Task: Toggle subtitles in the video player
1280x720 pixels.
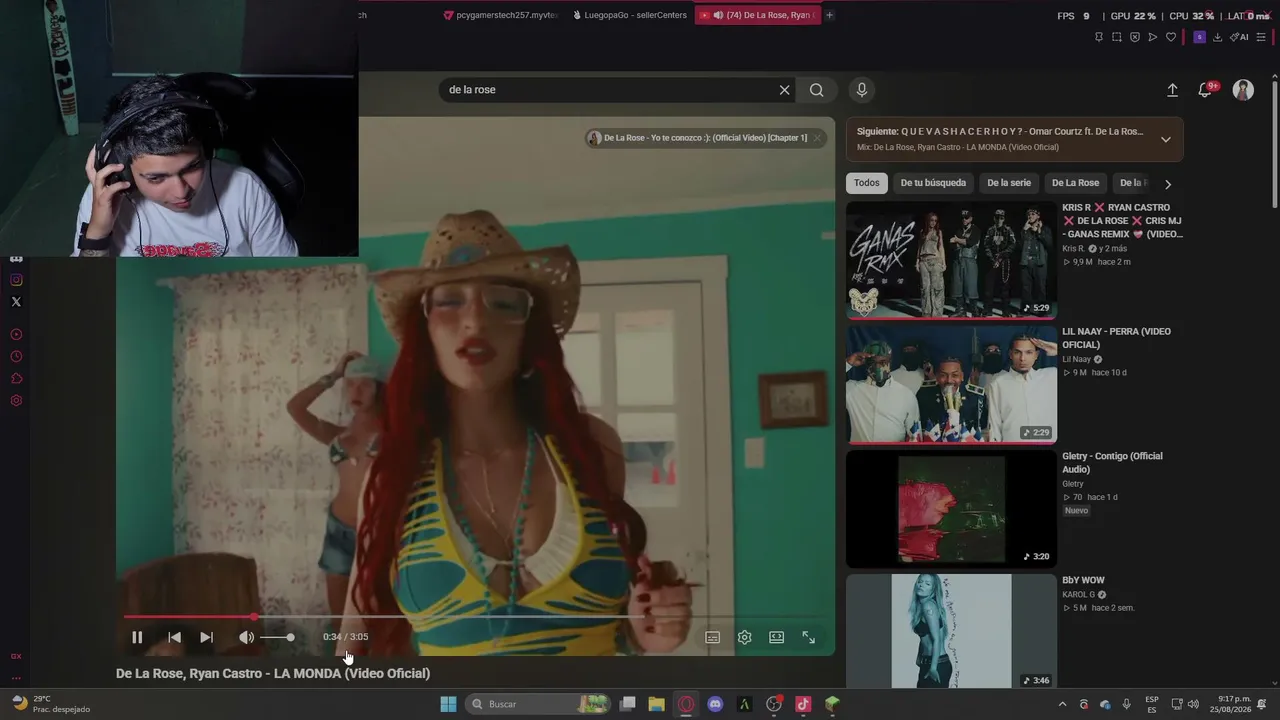Action: click(713, 637)
